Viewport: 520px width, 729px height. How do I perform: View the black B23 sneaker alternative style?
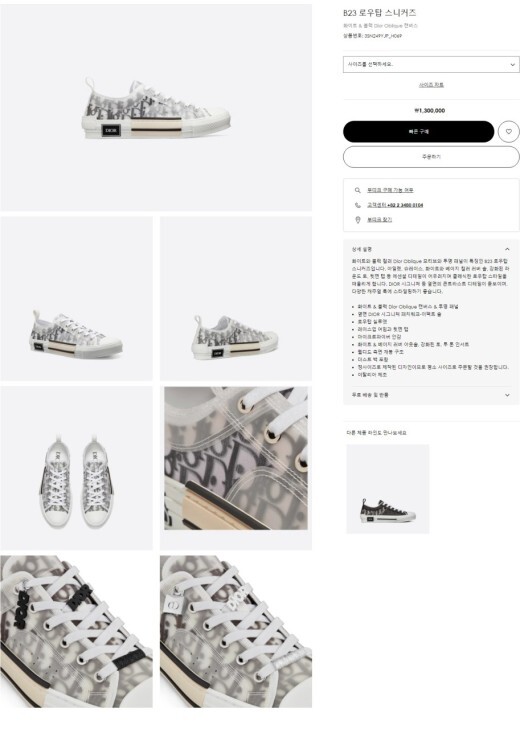click(x=388, y=489)
